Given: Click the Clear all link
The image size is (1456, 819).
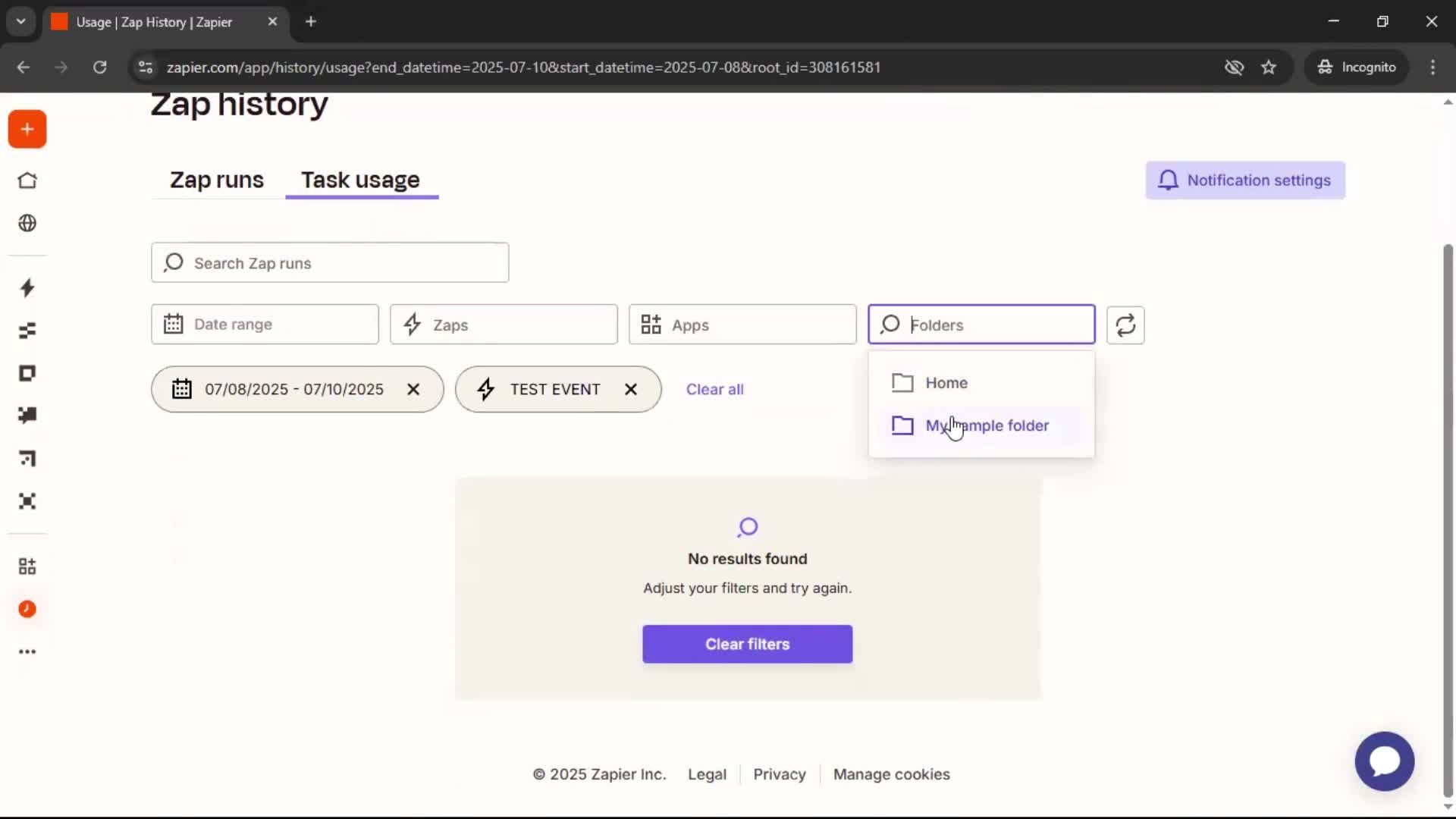Looking at the screenshot, I should pyautogui.click(x=715, y=389).
